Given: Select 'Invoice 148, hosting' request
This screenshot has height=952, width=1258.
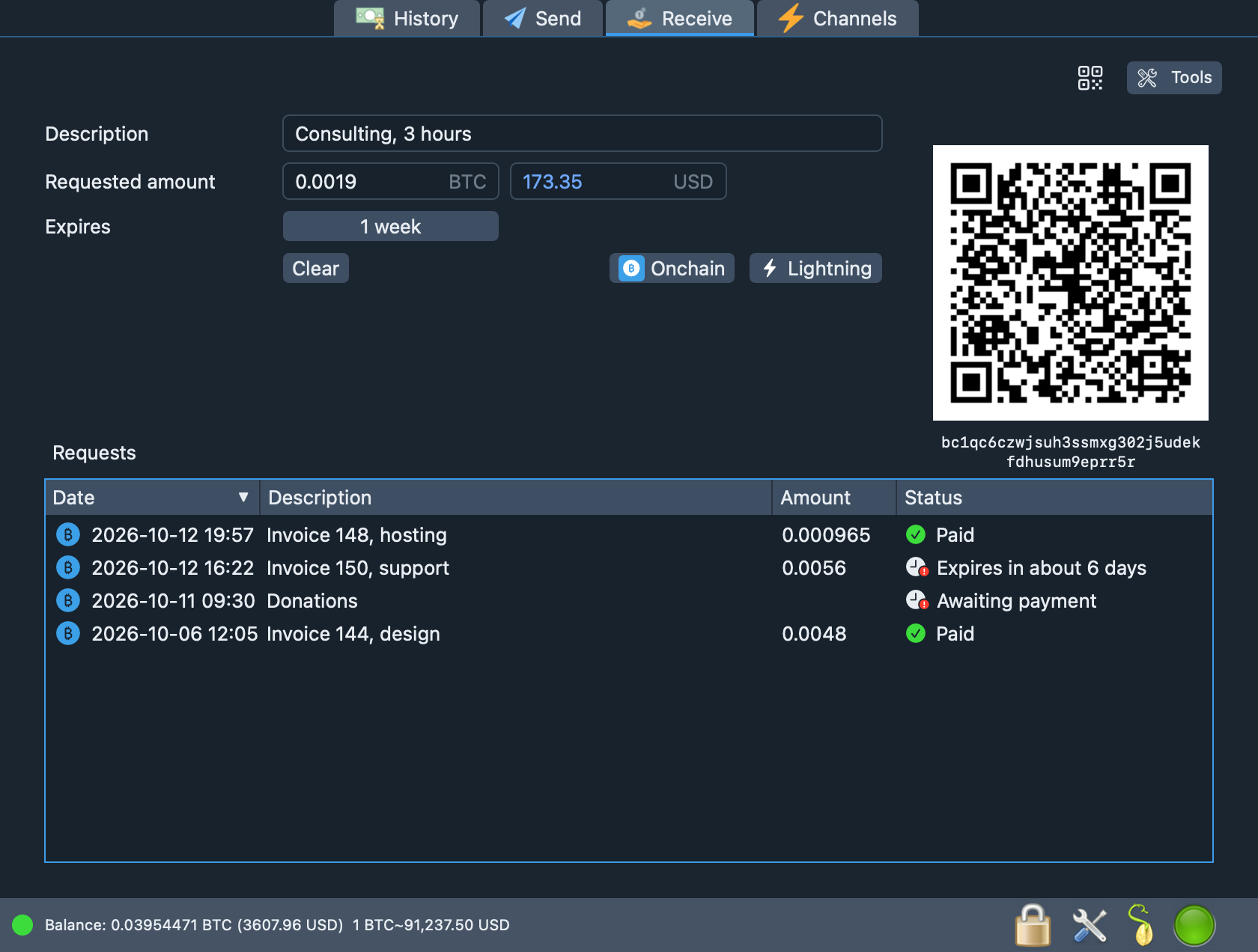Looking at the screenshot, I should [x=356, y=535].
